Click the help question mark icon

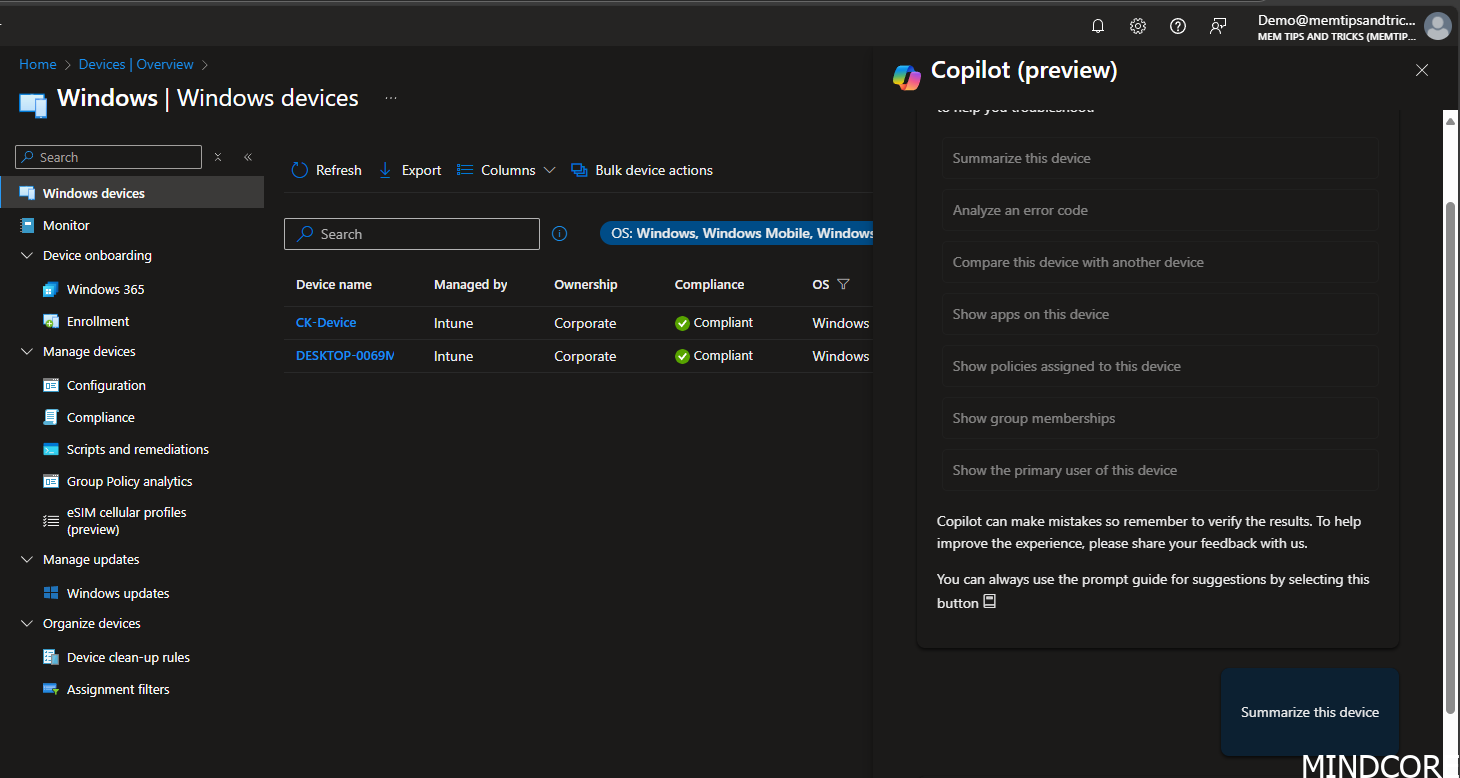pyautogui.click(x=1177, y=25)
